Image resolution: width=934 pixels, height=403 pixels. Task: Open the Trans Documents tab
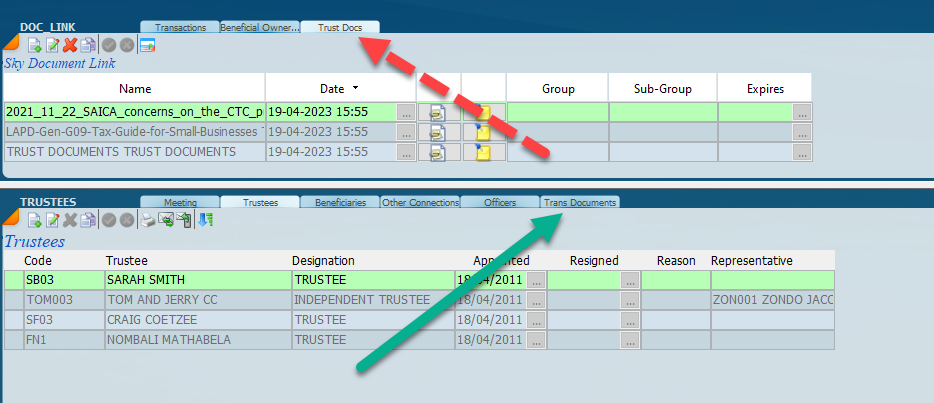580,203
